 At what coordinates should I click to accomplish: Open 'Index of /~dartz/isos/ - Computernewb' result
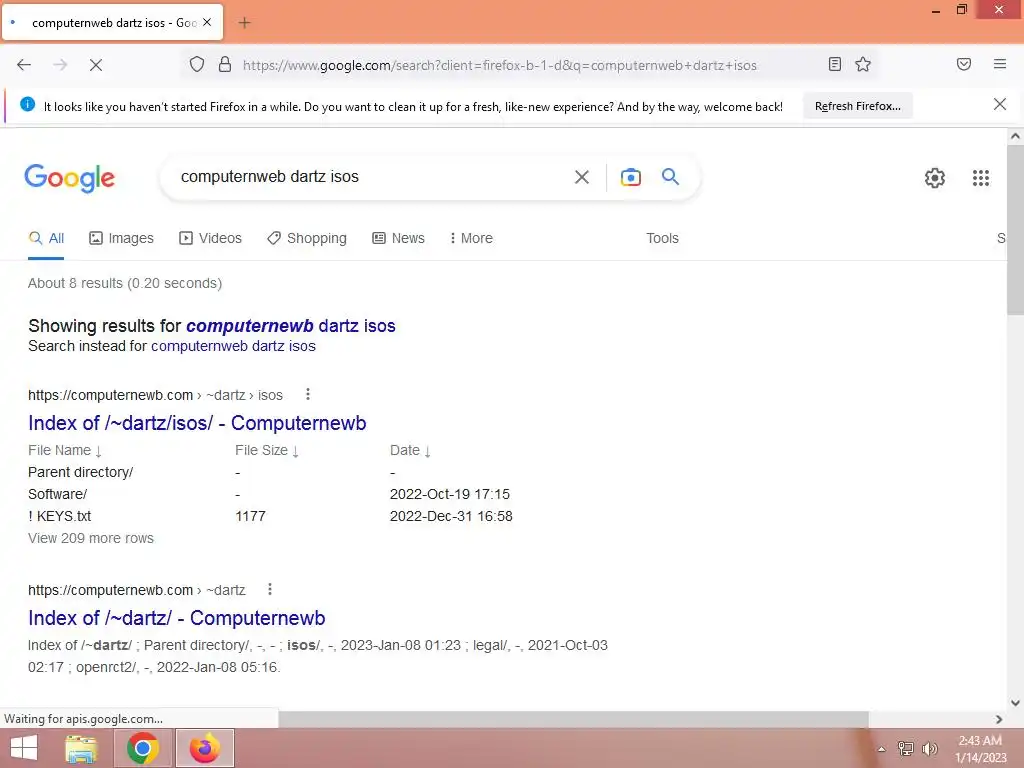click(x=197, y=423)
